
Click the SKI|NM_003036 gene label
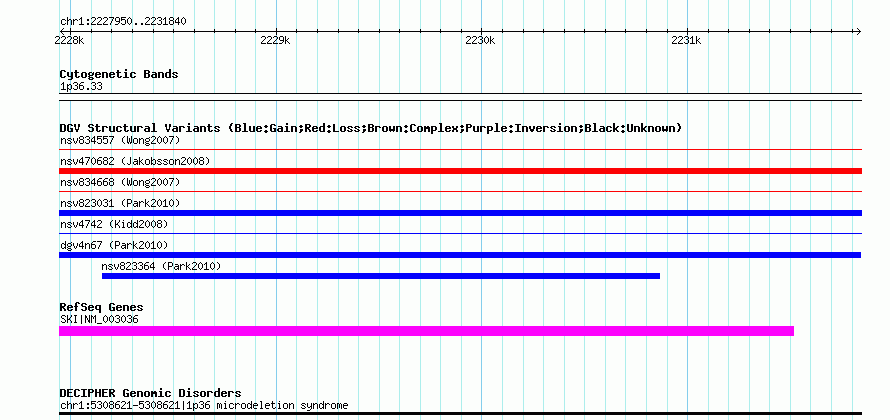[99, 320]
